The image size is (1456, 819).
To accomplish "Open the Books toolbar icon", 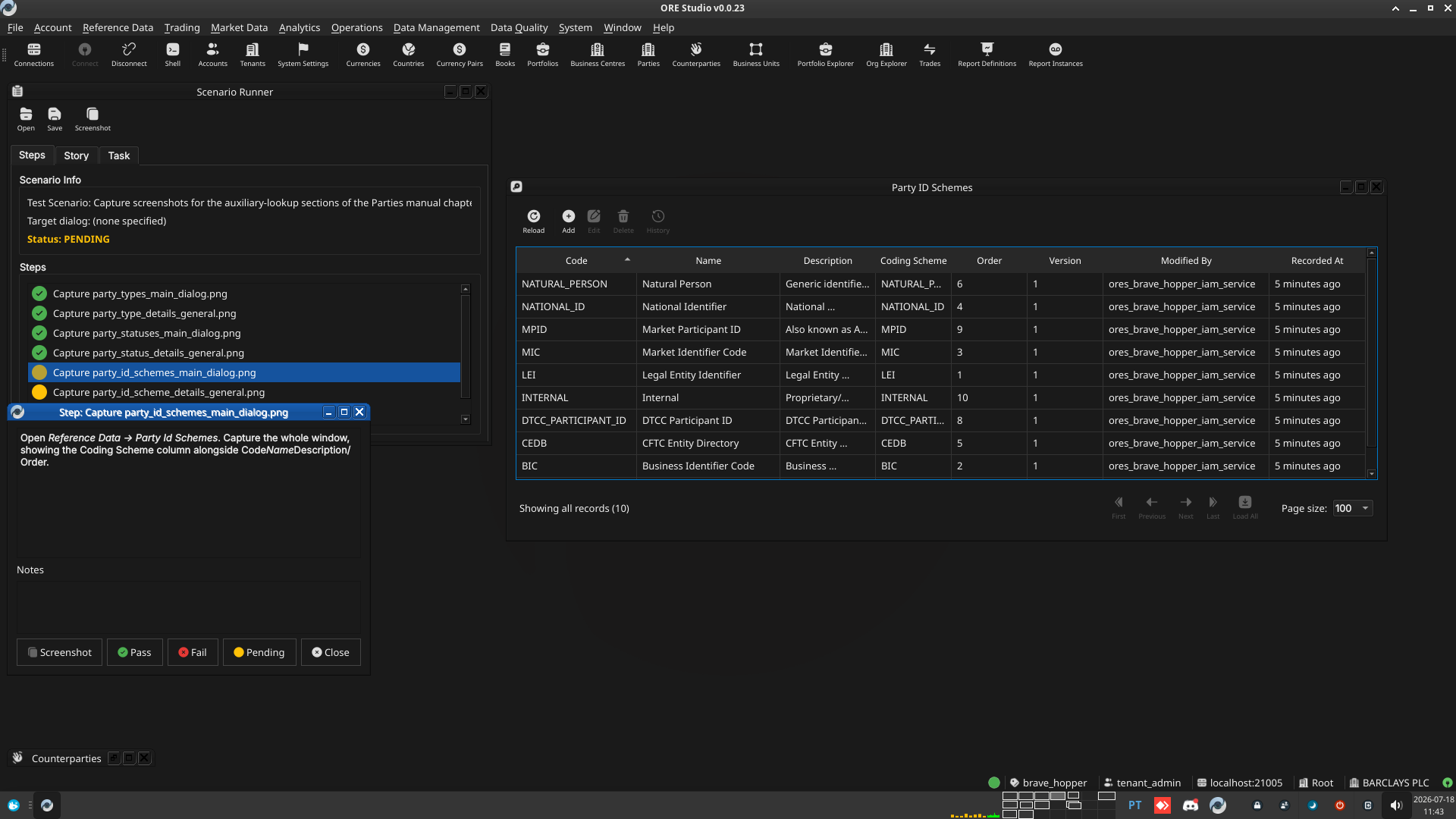I will pyautogui.click(x=505, y=55).
